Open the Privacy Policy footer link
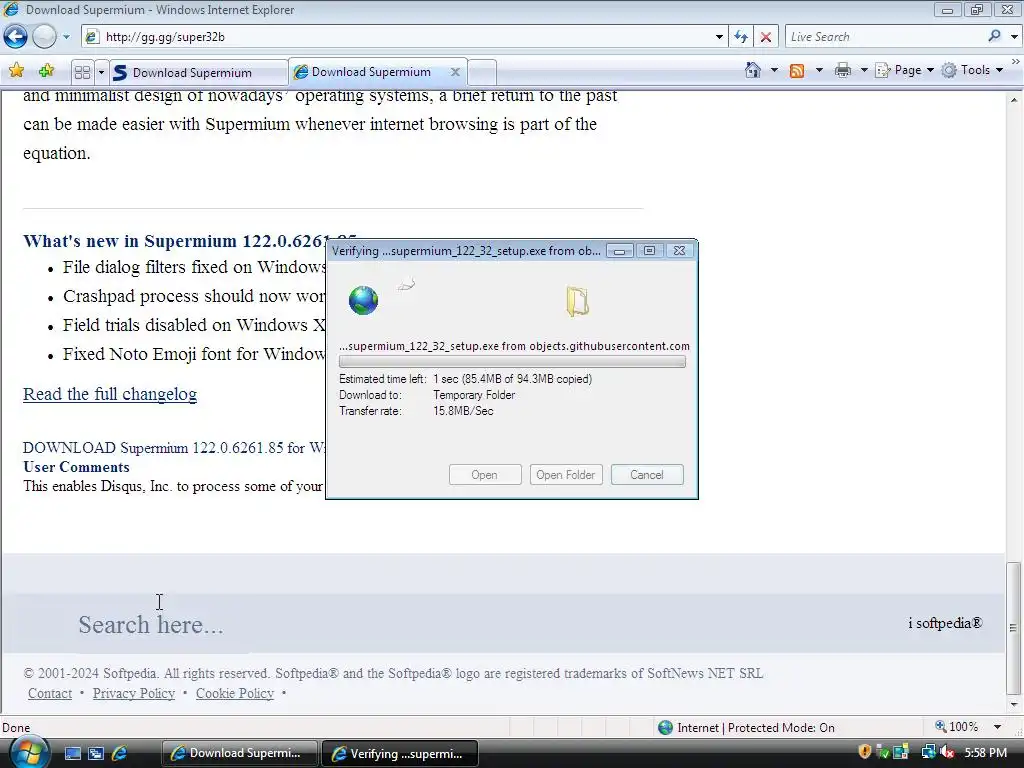The image size is (1024, 768). [x=134, y=694]
